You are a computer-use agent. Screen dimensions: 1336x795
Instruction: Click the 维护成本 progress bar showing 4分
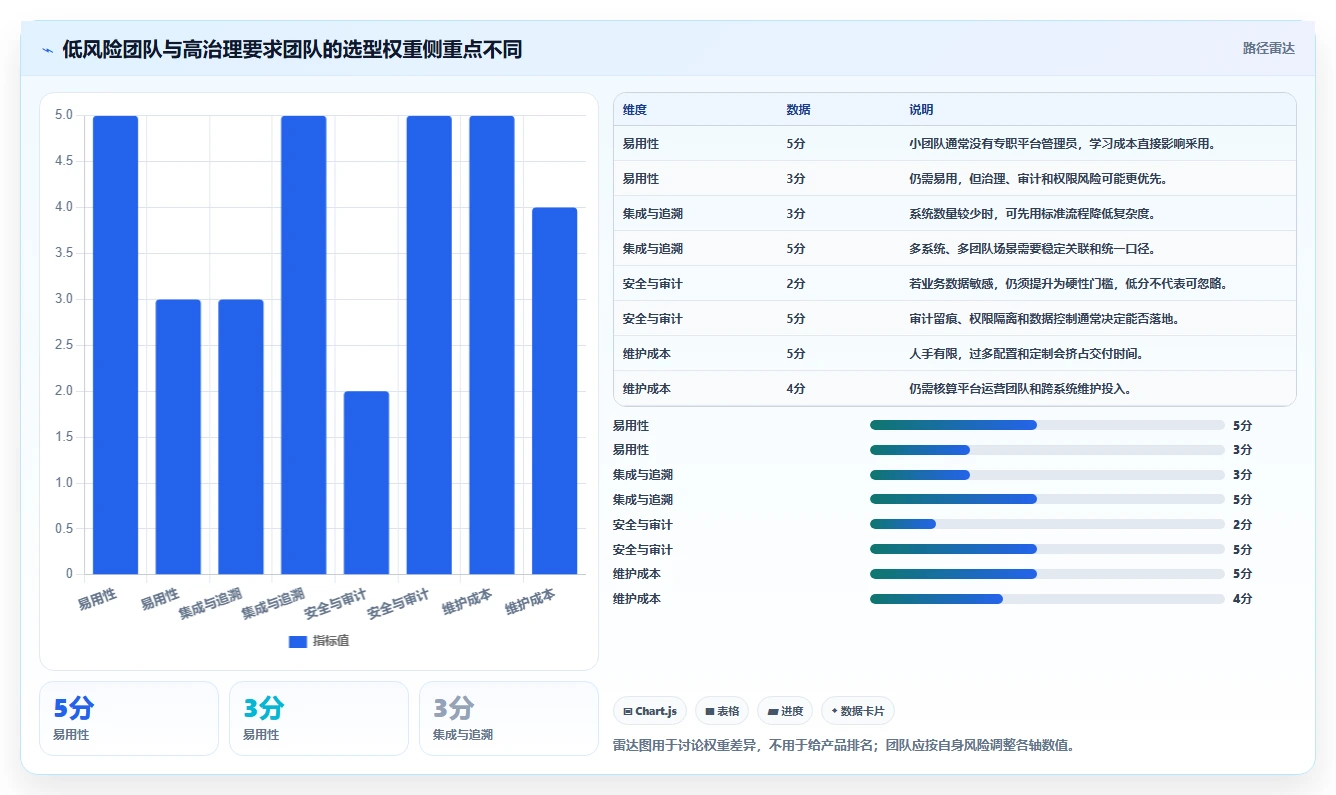click(1047, 599)
